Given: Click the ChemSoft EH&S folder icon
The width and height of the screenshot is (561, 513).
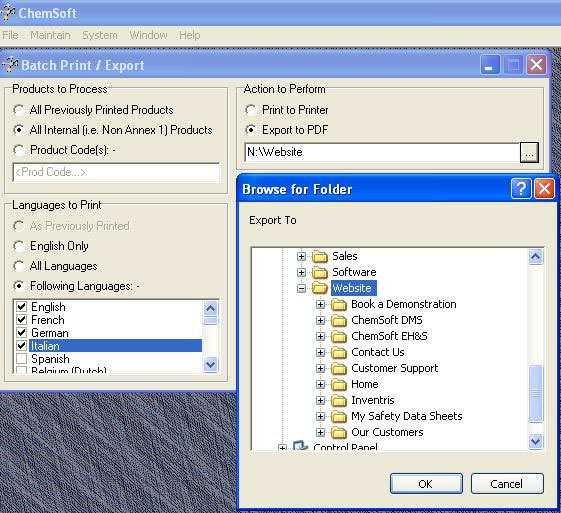Looking at the screenshot, I should pos(338,336).
